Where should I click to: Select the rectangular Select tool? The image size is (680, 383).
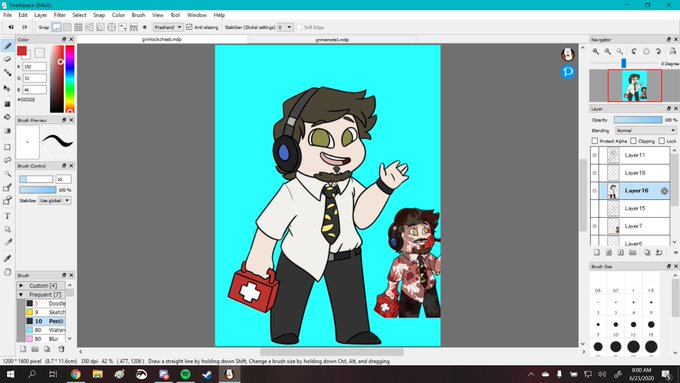tap(7, 147)
